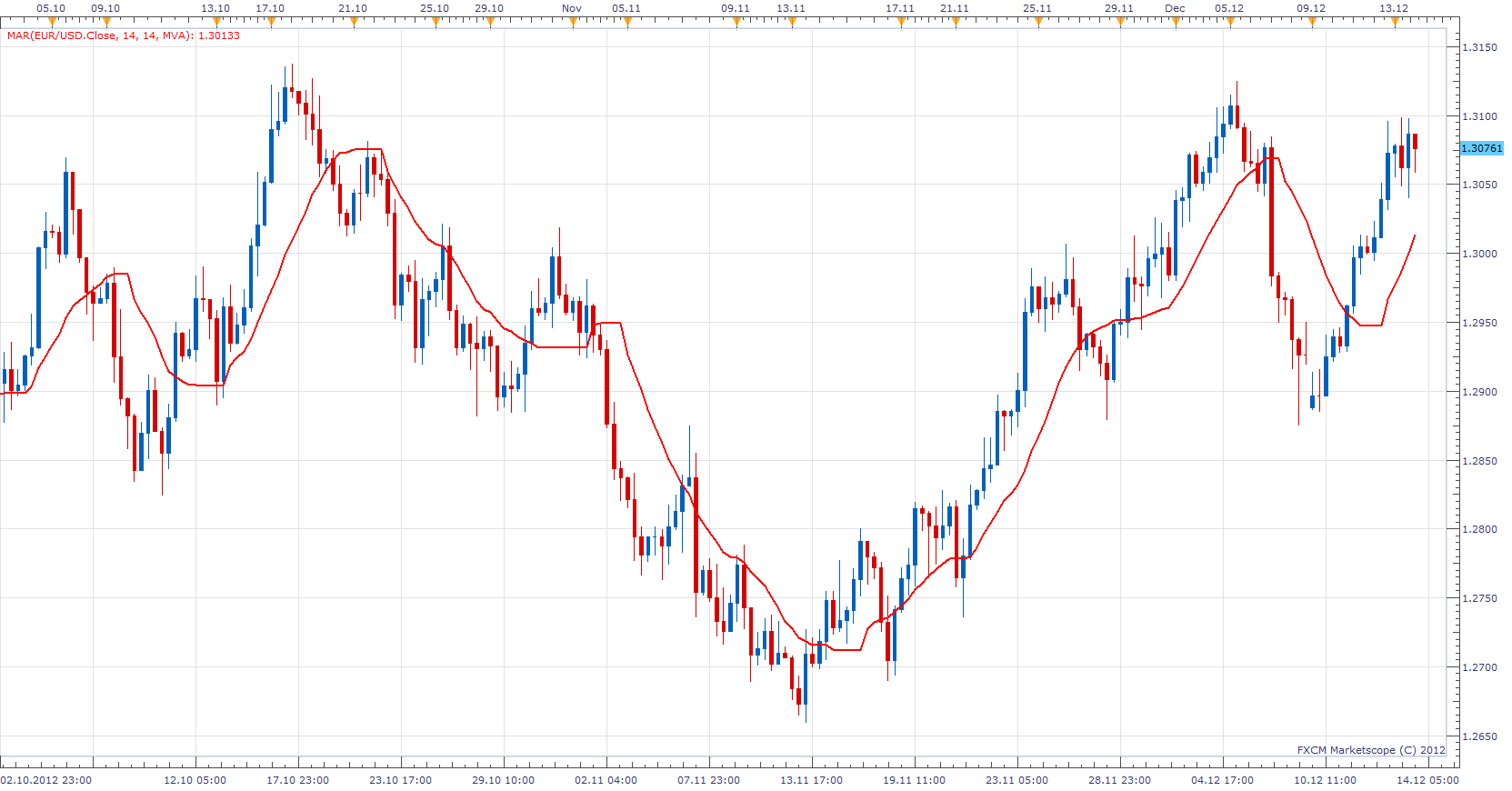Screen dimensions: 1512x791
Task: Select the 14.12 05:00 time axis label
Action: (x=1428, y=780)
